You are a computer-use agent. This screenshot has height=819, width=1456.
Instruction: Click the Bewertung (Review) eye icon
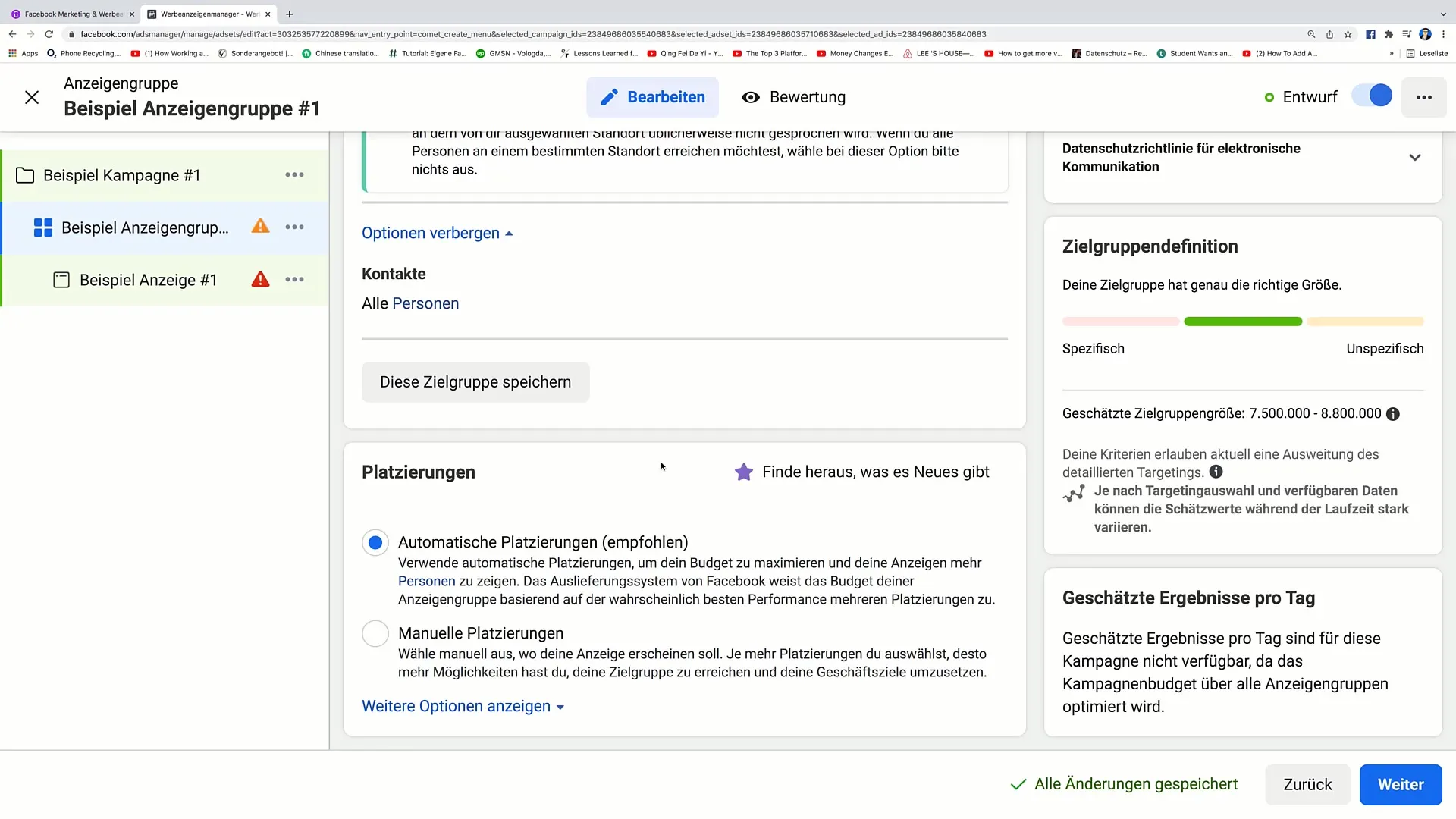pos(752,97)
